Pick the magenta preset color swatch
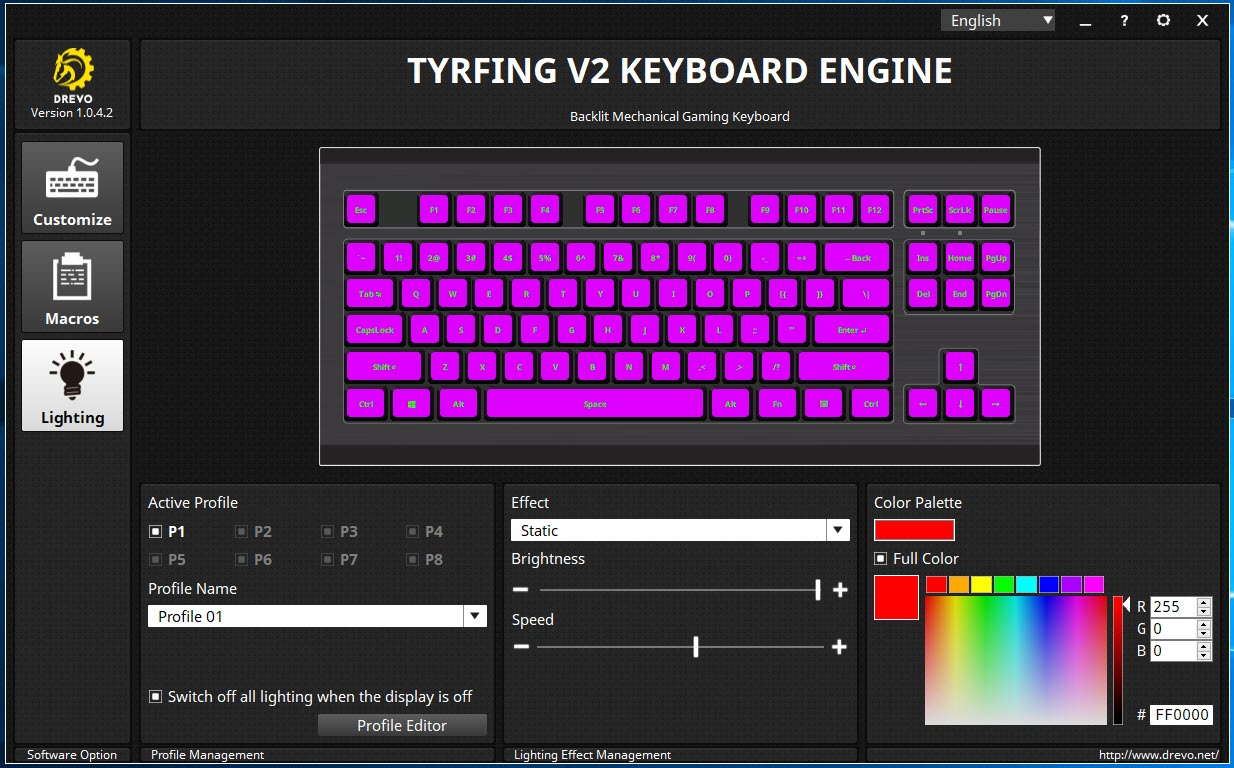The image size is (1234, 768). [x=1094, y=585]
